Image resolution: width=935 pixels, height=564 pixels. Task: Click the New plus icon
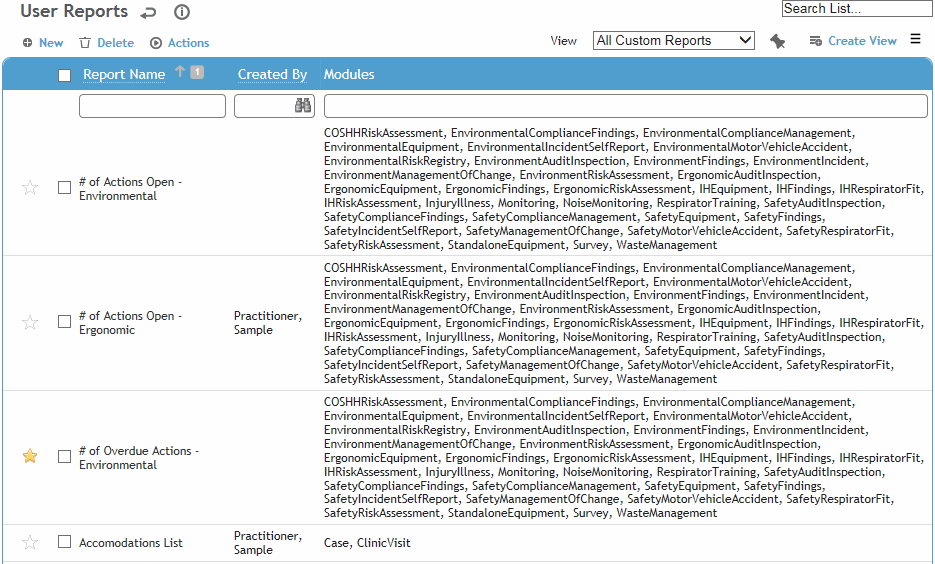click(x=27, y=42)
